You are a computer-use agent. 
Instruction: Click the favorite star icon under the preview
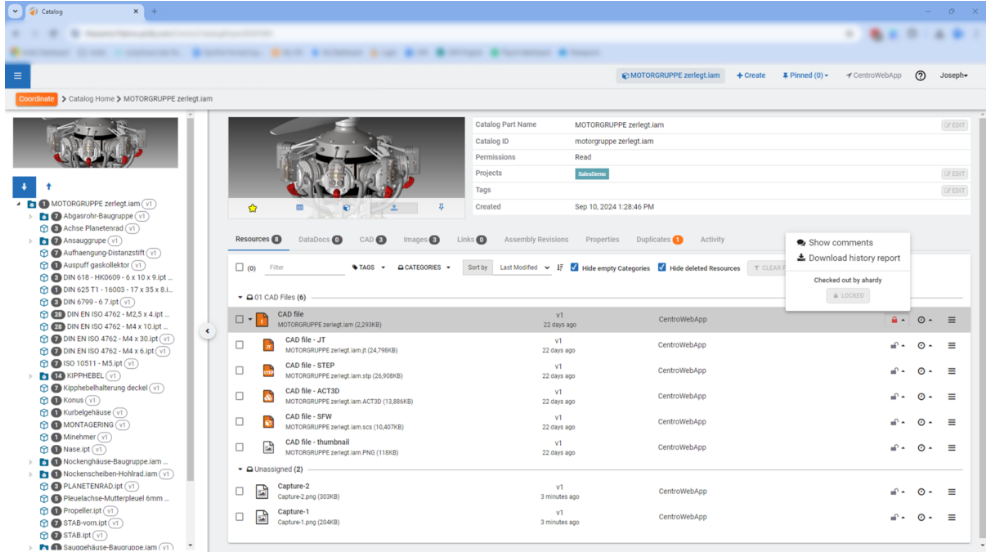pyautogui.click(x=253, y=208)
